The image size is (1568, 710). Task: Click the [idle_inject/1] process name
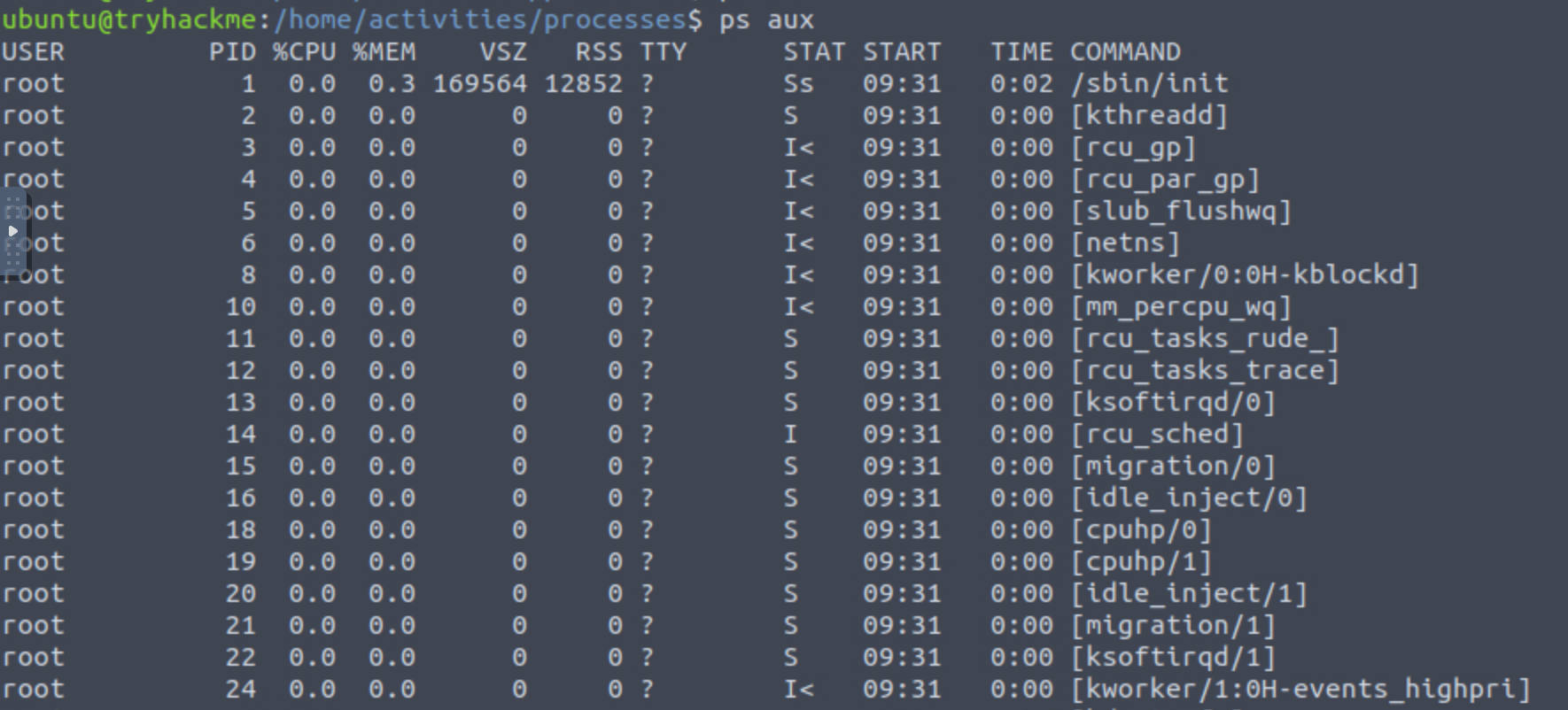(1189, 594)
